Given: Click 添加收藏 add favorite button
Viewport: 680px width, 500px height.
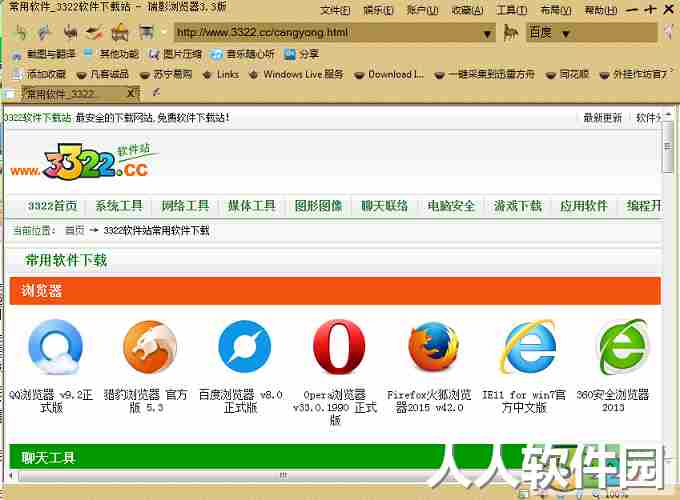Looking at the screenshot, I should pyautogui.click(x=39, y=74).
